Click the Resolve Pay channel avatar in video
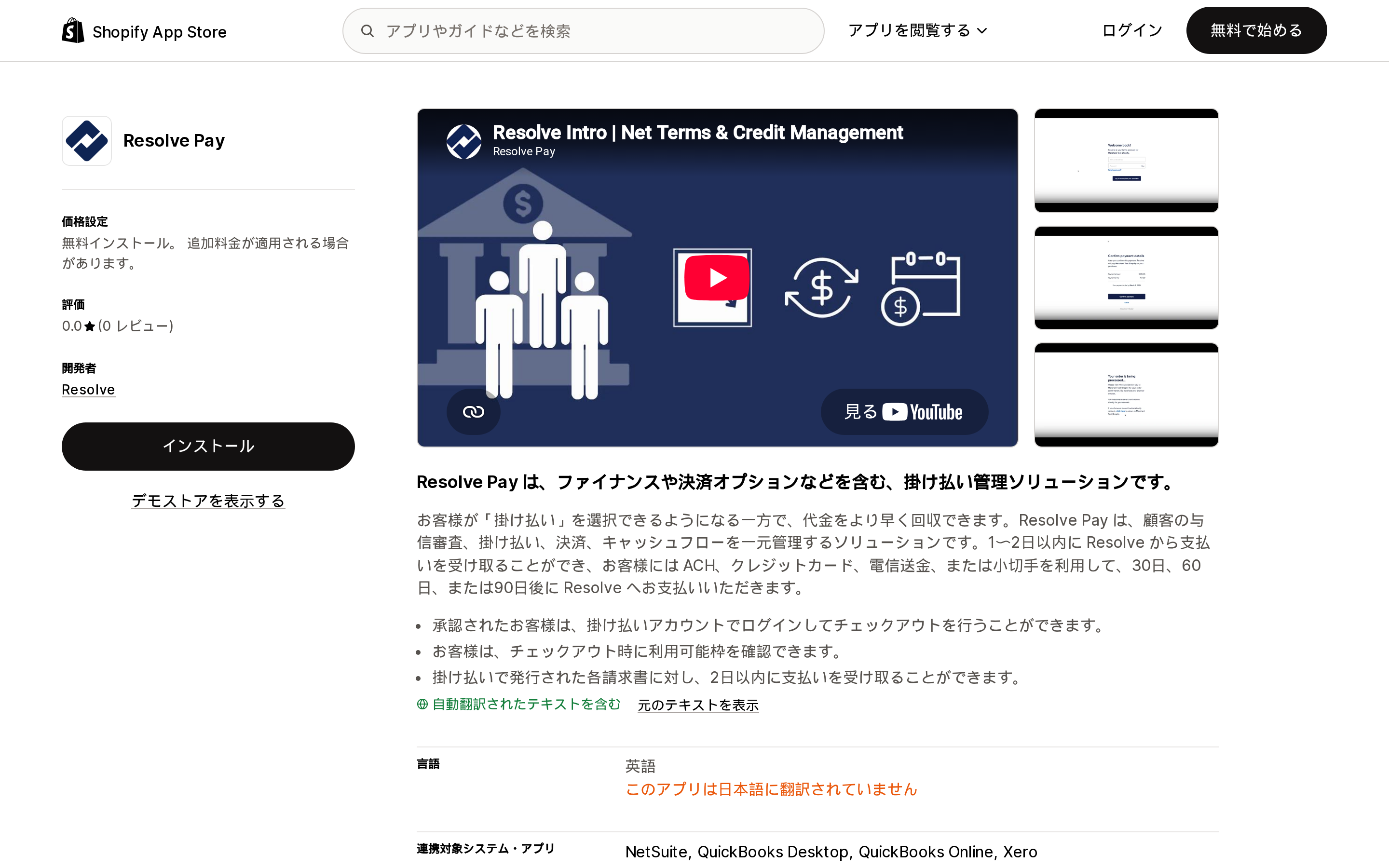Screen dimensions: 1389x868 click(x=464, y=141)
